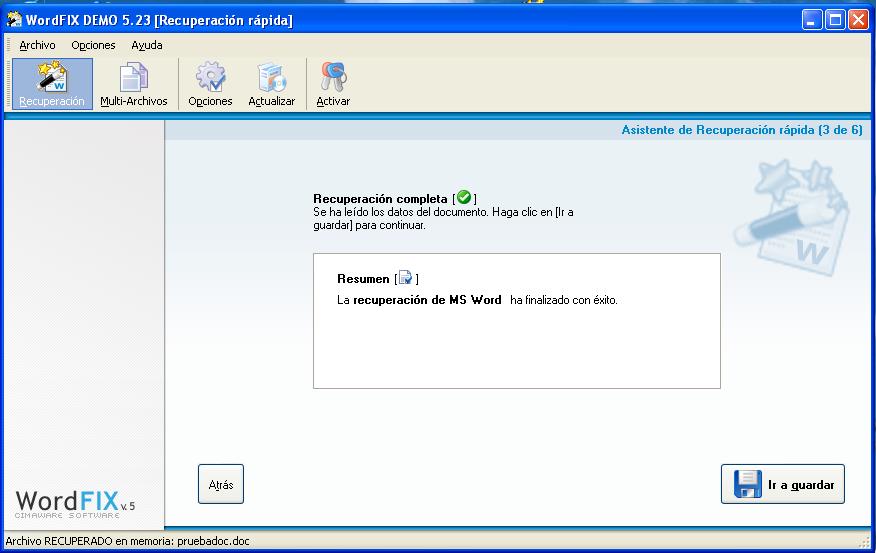Click the Ir a guardar button
The image size is (876, 553).
point(783,484)
